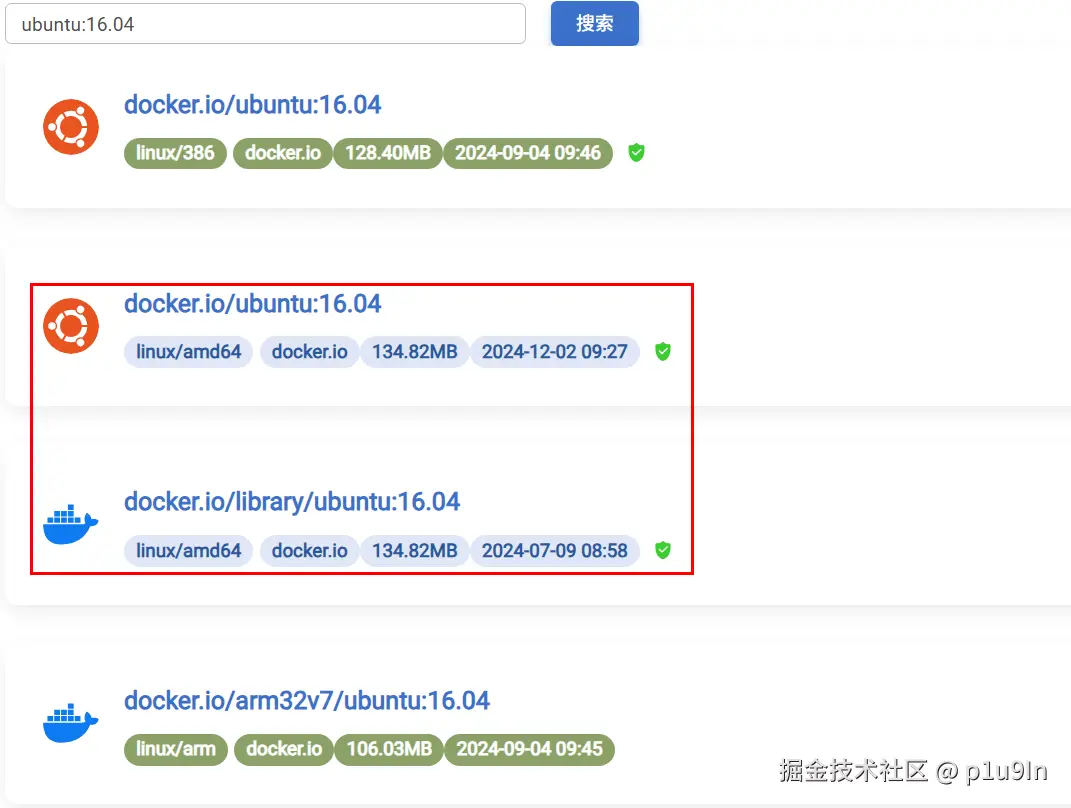Viewport: 1071px width, 808px height.
Task: Click the 2024-07-09 08:58 date tag
Action: [555, 551]
